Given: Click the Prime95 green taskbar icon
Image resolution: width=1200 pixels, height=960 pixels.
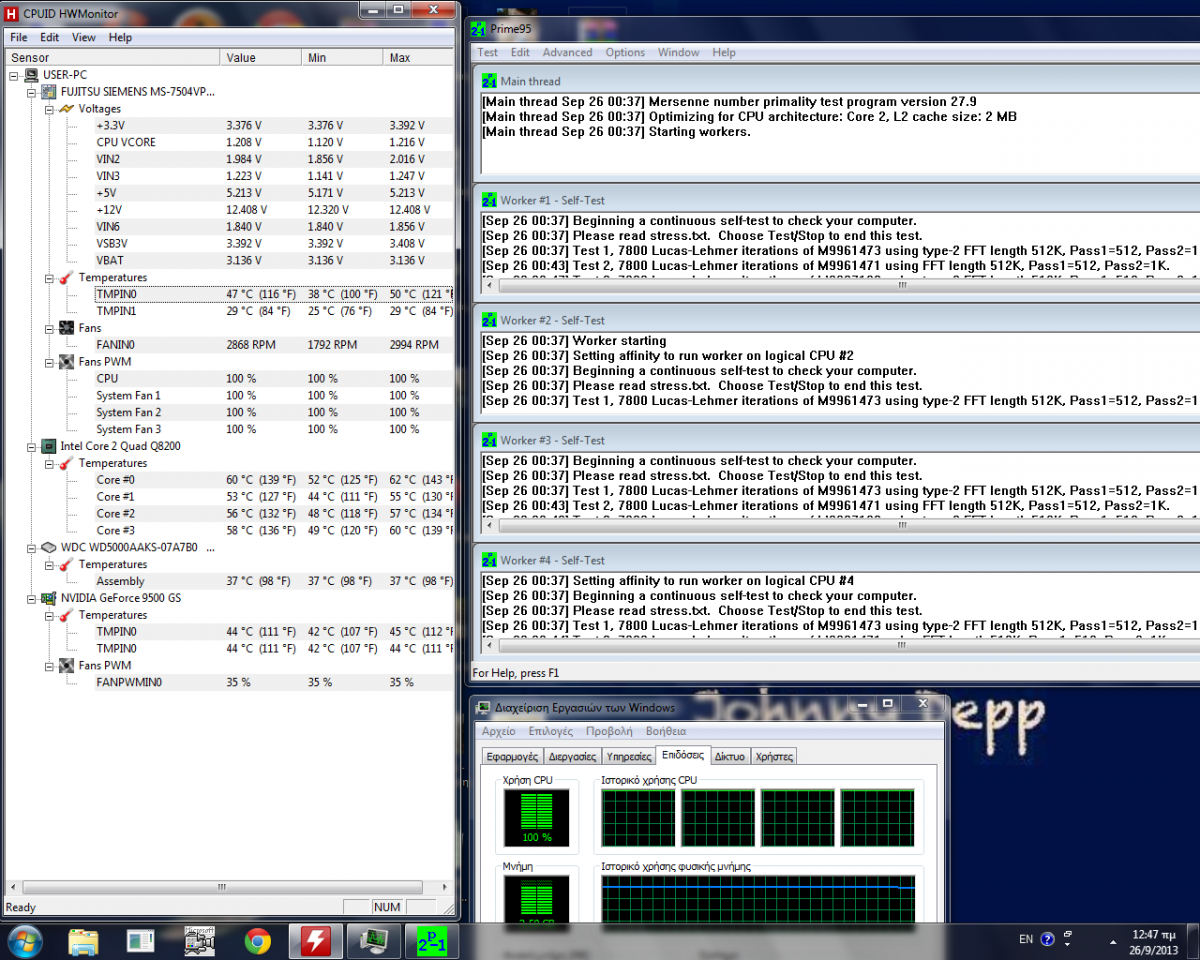Looking at the screenshot, I should (432, 941).
